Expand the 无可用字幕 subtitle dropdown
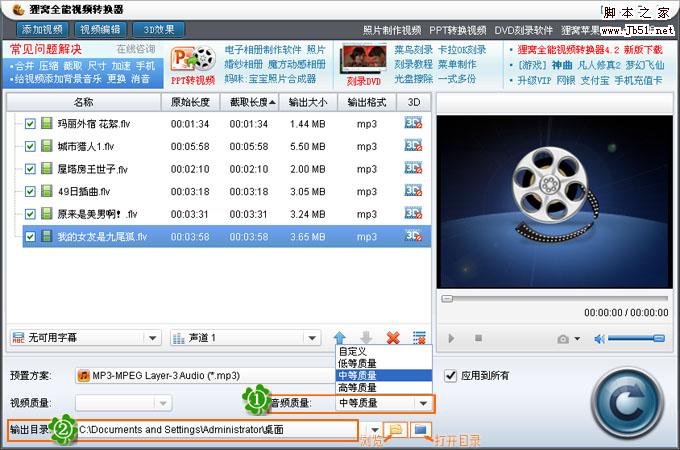Image resolution: width=680 pixels, height=450 pixels. tap(153, 338)
